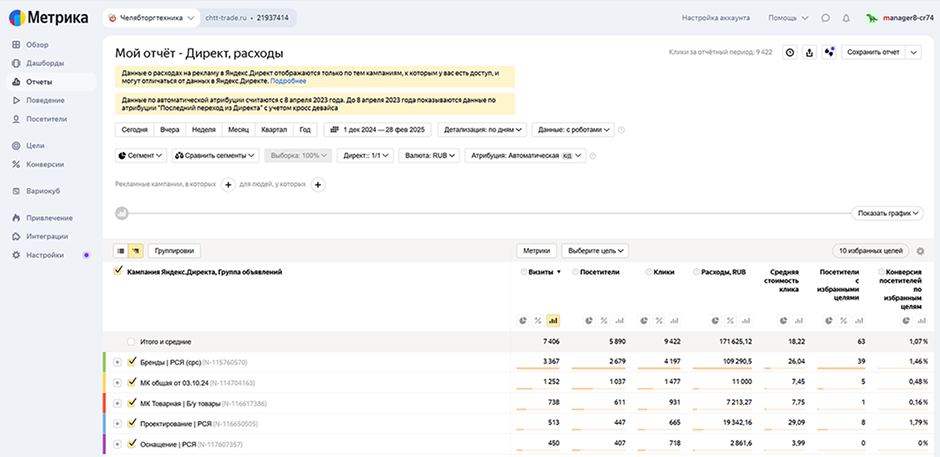The height and width of the screenshot is (457, 940).
Task: Uncheck Бренды | РСЯ campaign checkbox
Action: 132,362
